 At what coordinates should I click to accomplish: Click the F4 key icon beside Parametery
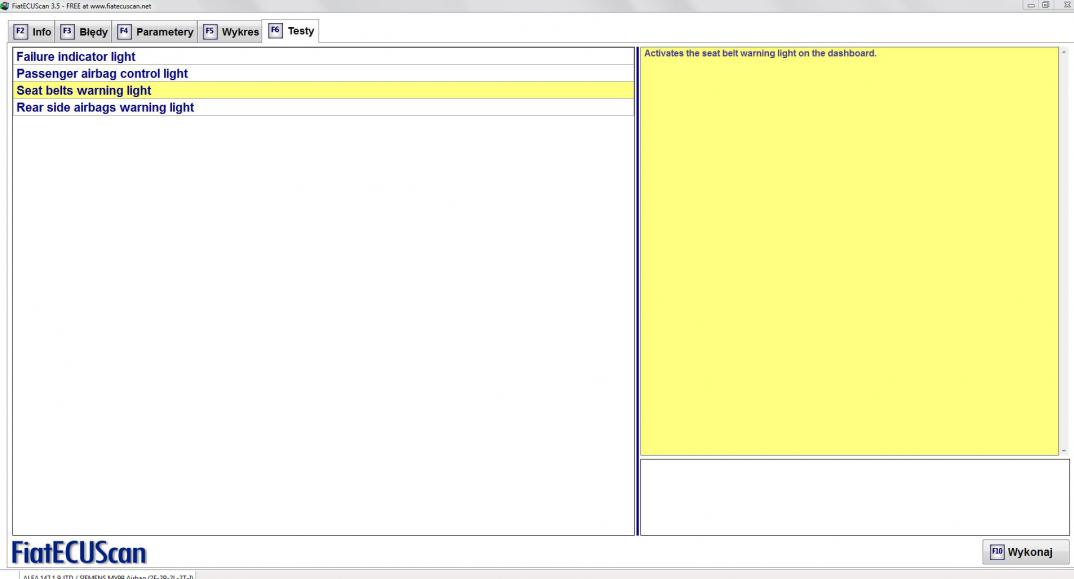[124, 32]
